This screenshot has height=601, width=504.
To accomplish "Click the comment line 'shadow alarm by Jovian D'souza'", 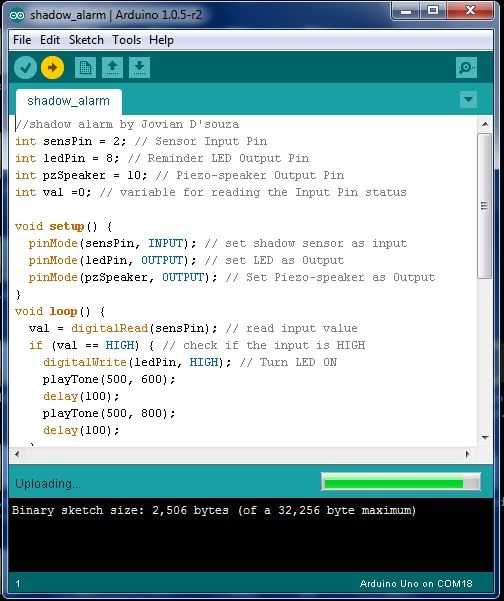I will 127,124.
